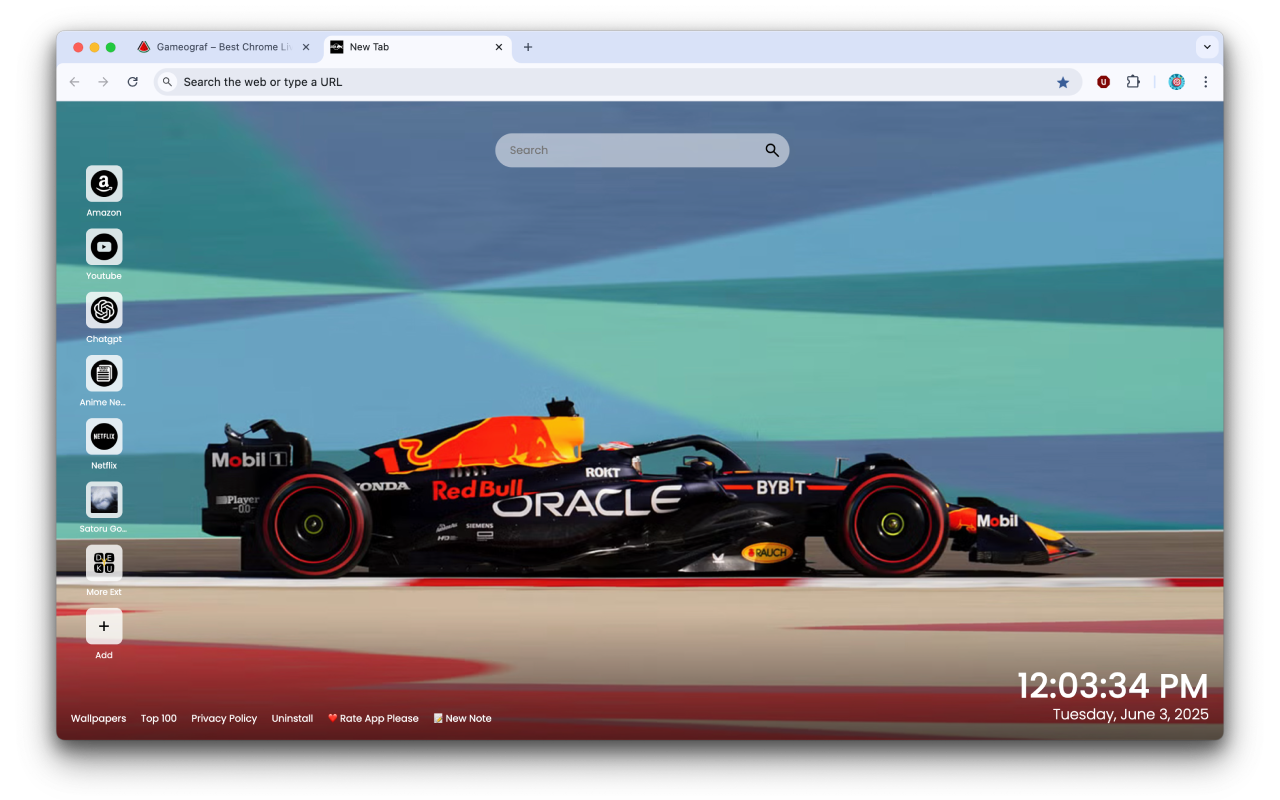
Task: Open the tab search chevron
Action: pos(1207,46)
